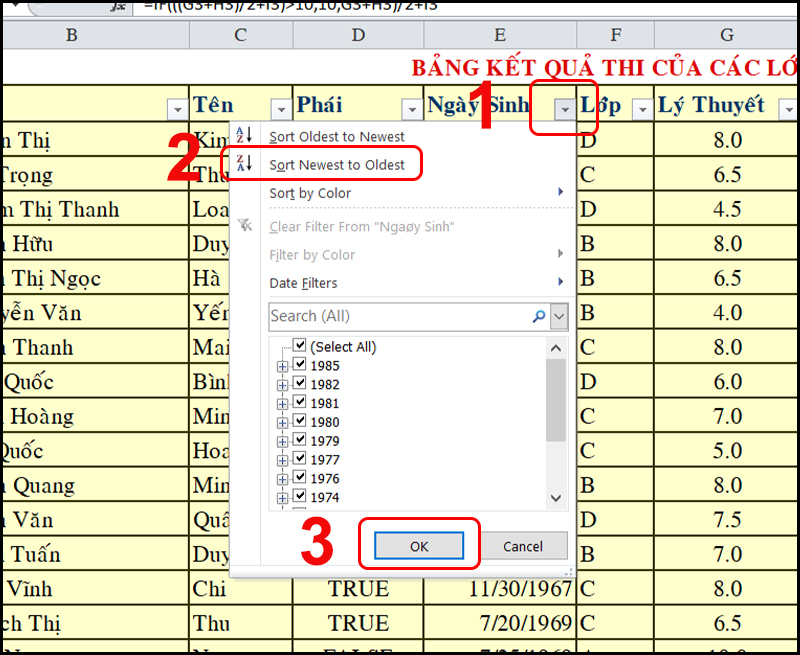Open the Date Filters submenu
800x655 pixels.
coord(304,283)
